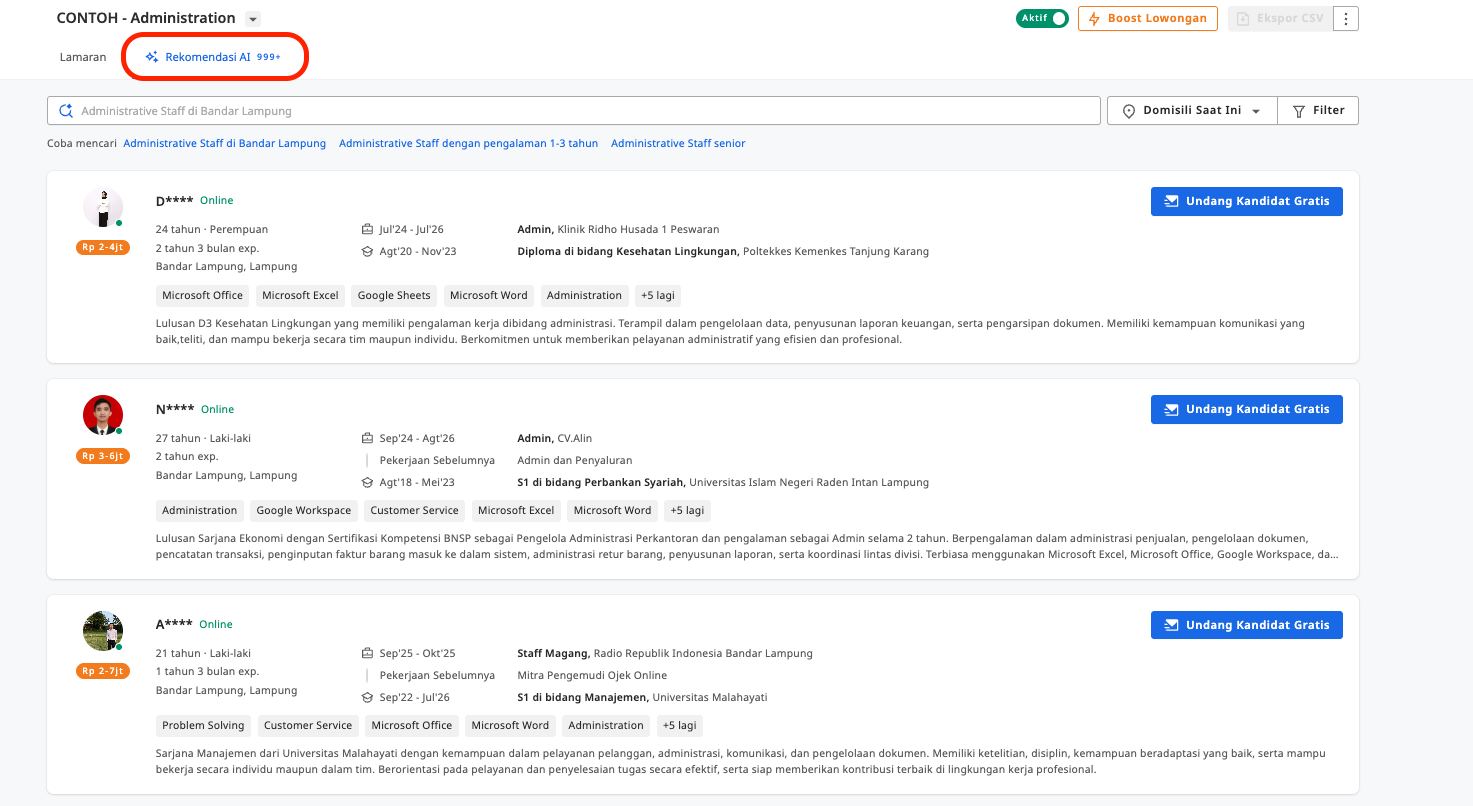The image size is (1473, 806).
Task: Click the Google Workspace skill tag
Action: point(304,510)
